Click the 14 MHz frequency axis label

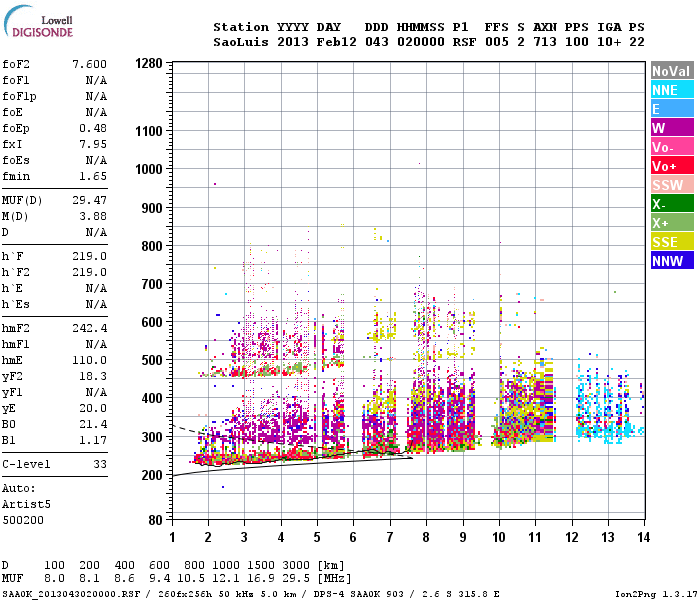643,537
